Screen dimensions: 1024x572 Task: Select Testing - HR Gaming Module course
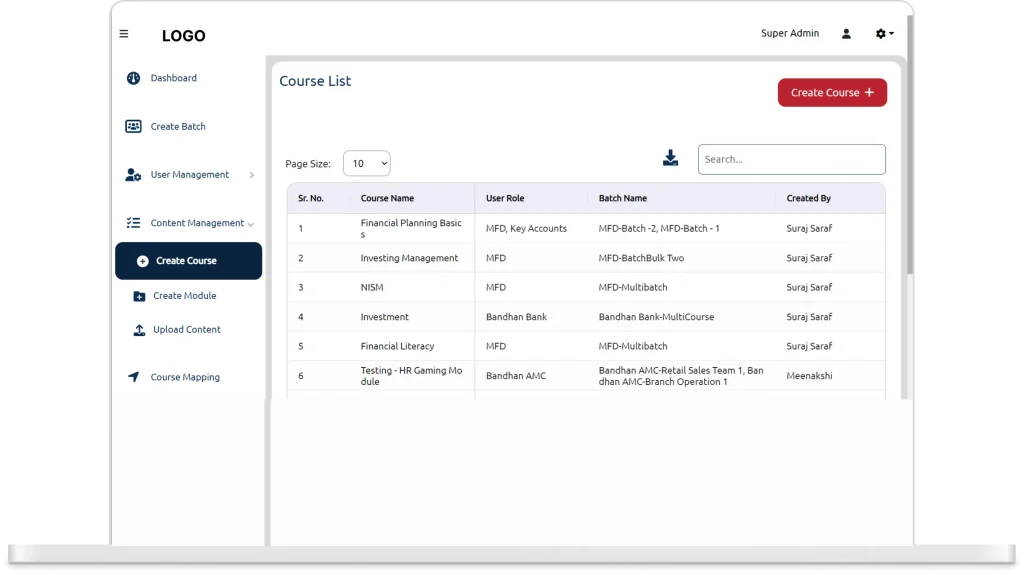point(411,376)
